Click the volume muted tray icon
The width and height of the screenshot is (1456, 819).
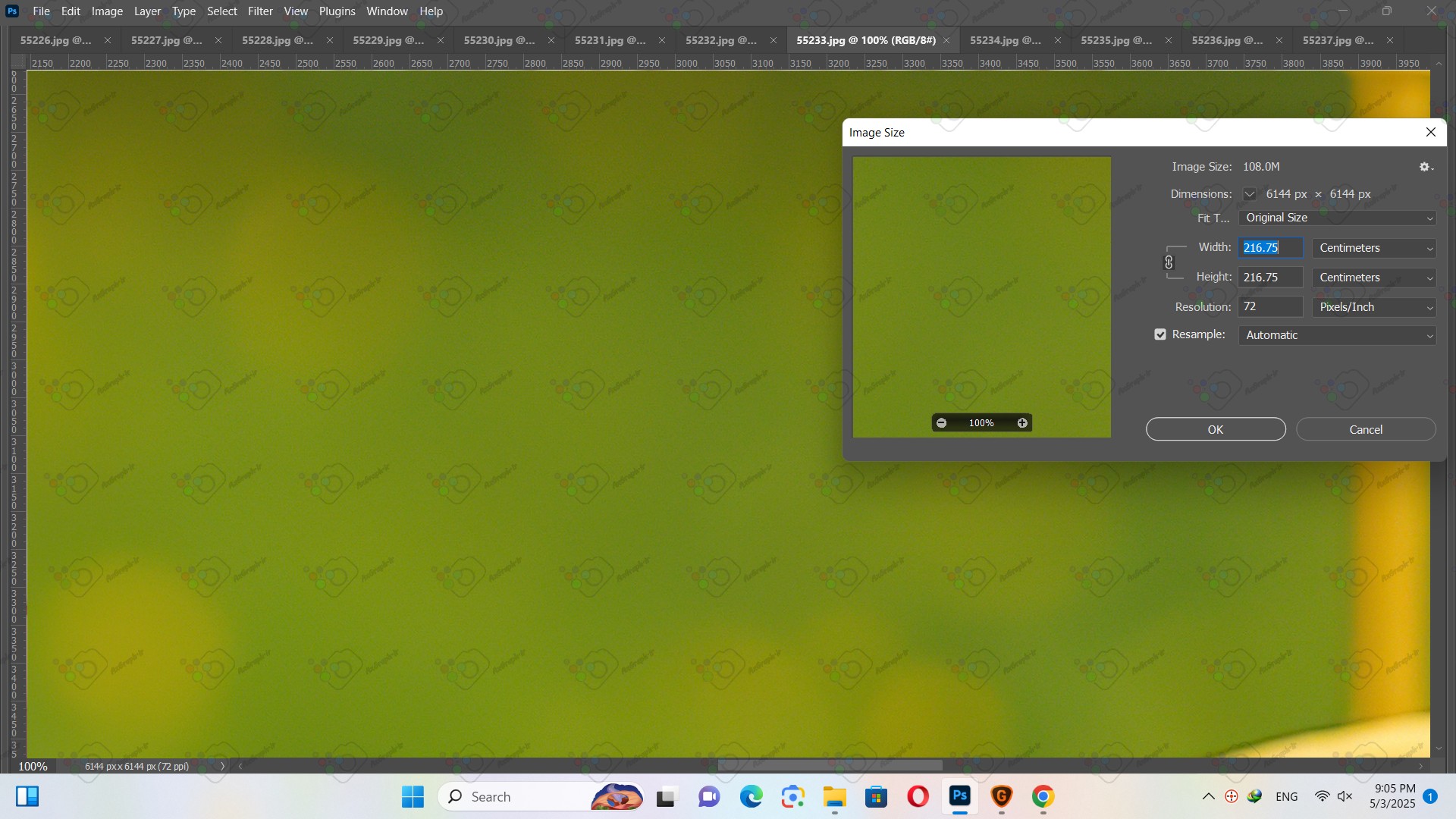tap(1345, 796)
